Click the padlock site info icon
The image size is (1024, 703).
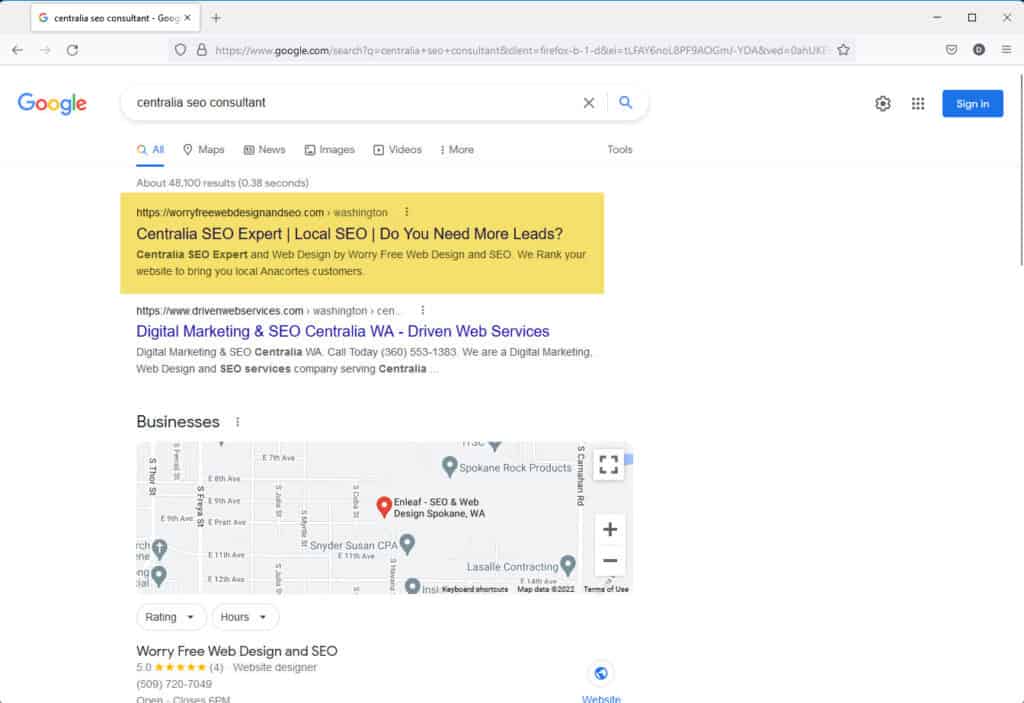point(202,50)
